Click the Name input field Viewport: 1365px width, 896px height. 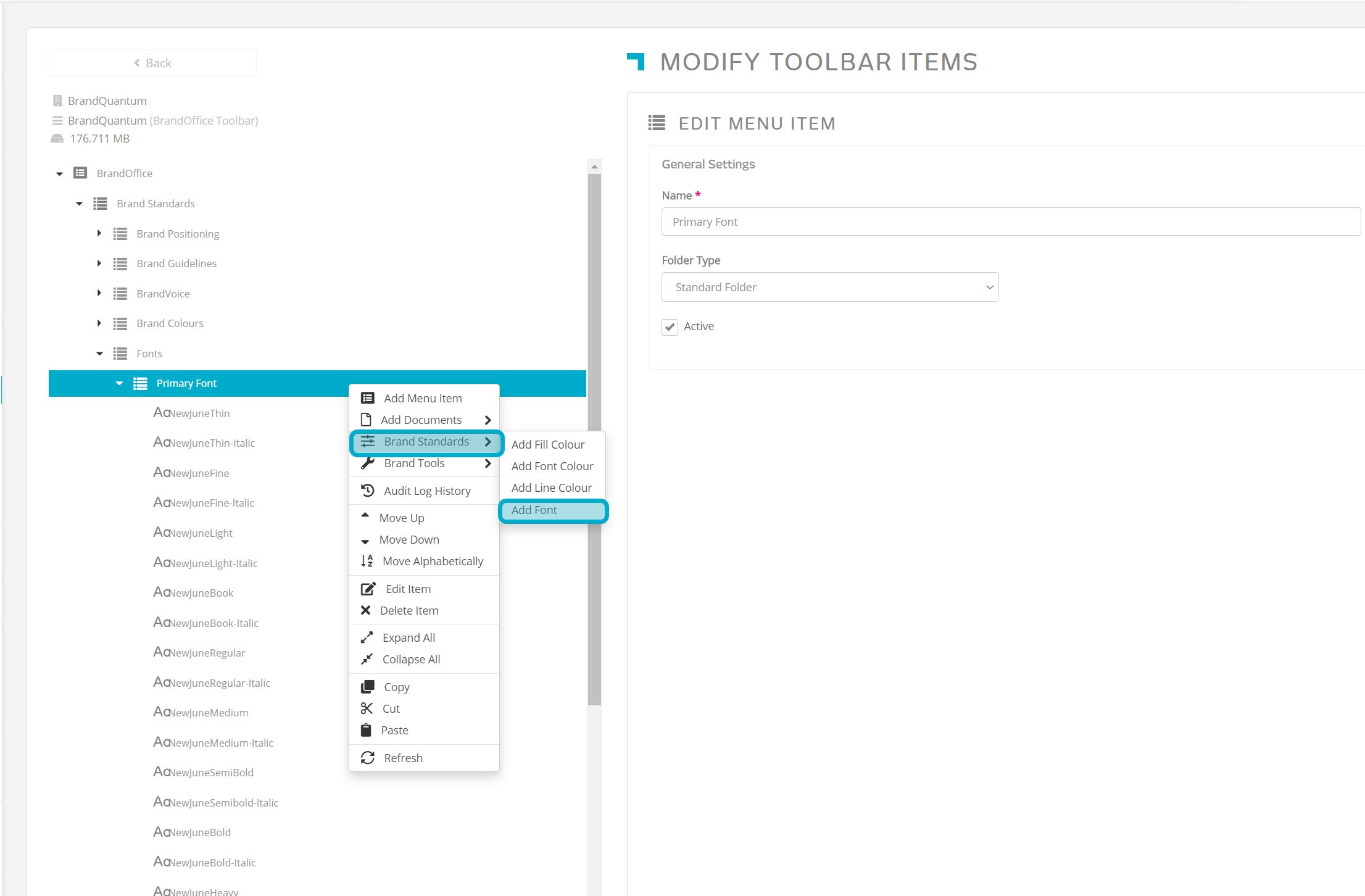click(1010, 222)
